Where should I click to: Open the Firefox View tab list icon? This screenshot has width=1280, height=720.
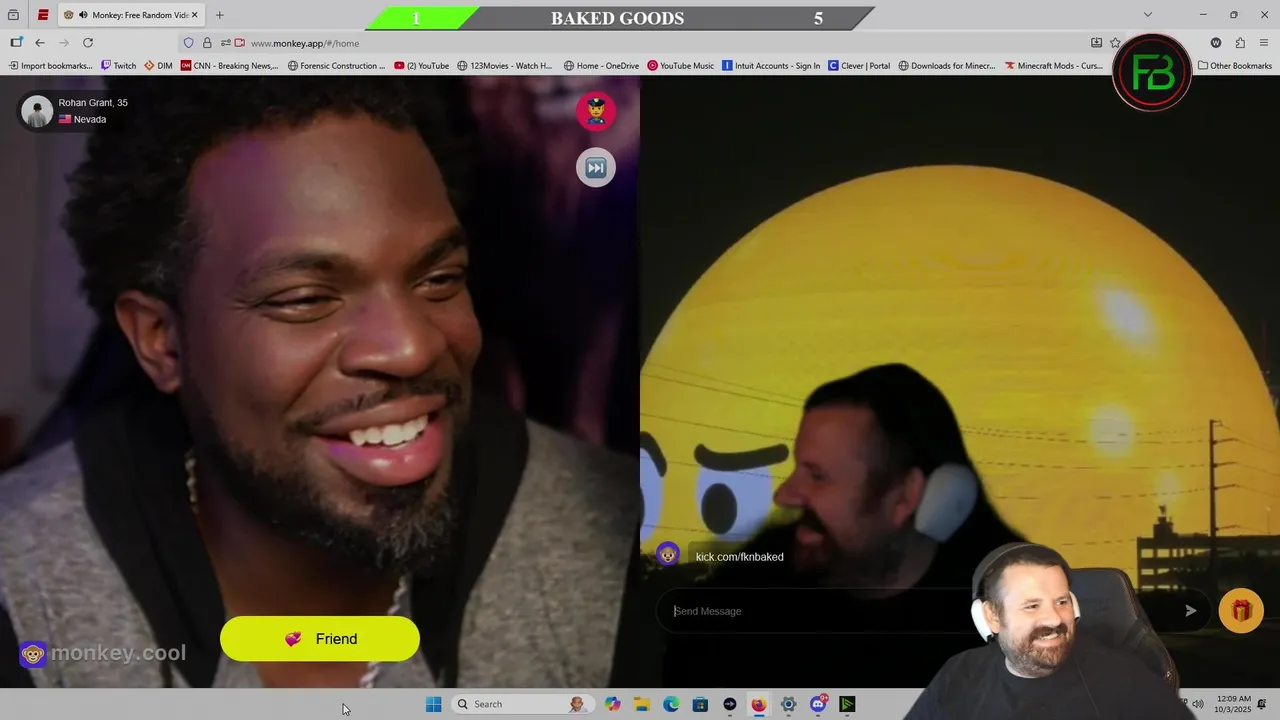point(13,15)
